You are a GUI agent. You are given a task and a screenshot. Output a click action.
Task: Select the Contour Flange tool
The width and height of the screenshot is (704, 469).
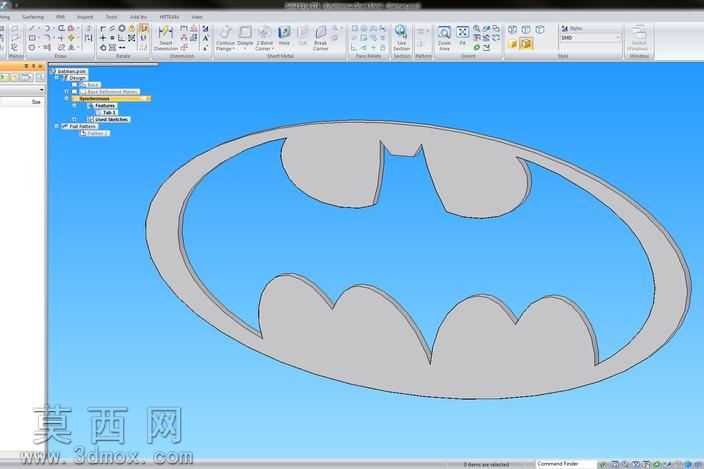tap(225, 38)
